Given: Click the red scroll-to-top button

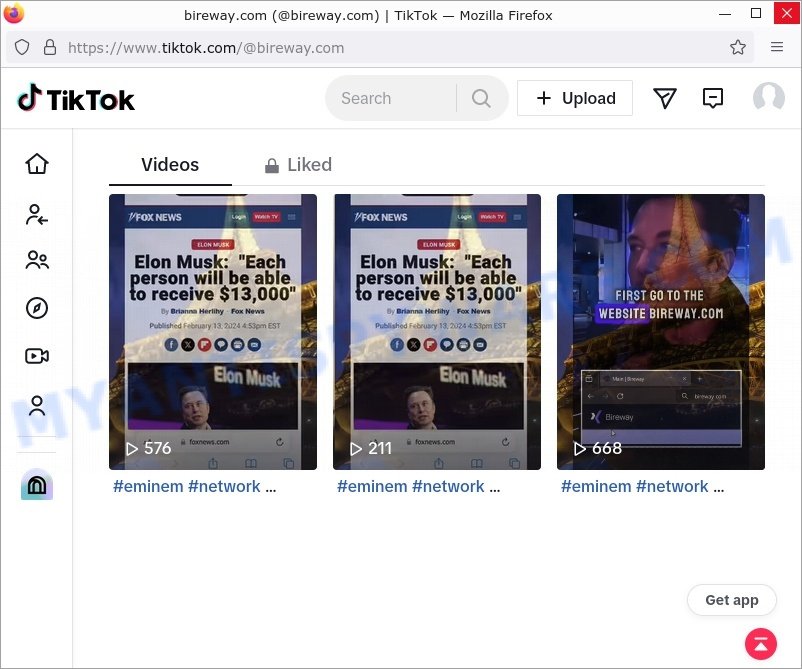Looking at the screenshot, I should (x=761, y=644).
